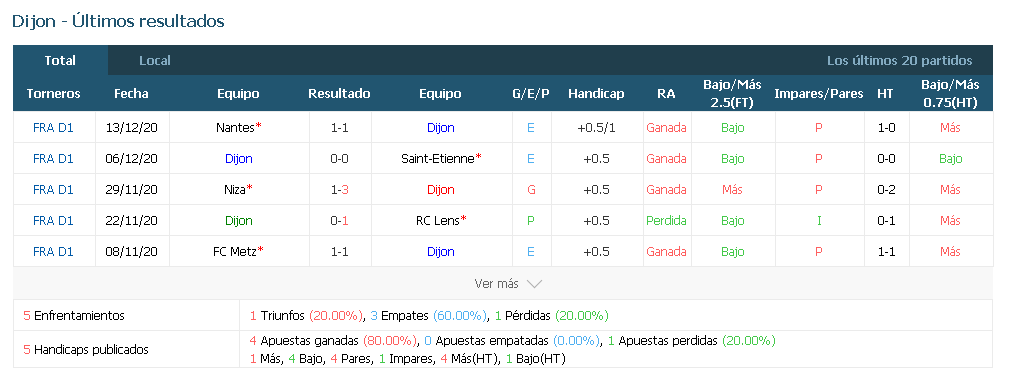Click Dijon in the 29/11/20 match row
The width and height of the screenshot is (1009, 378).
(440, 189)
